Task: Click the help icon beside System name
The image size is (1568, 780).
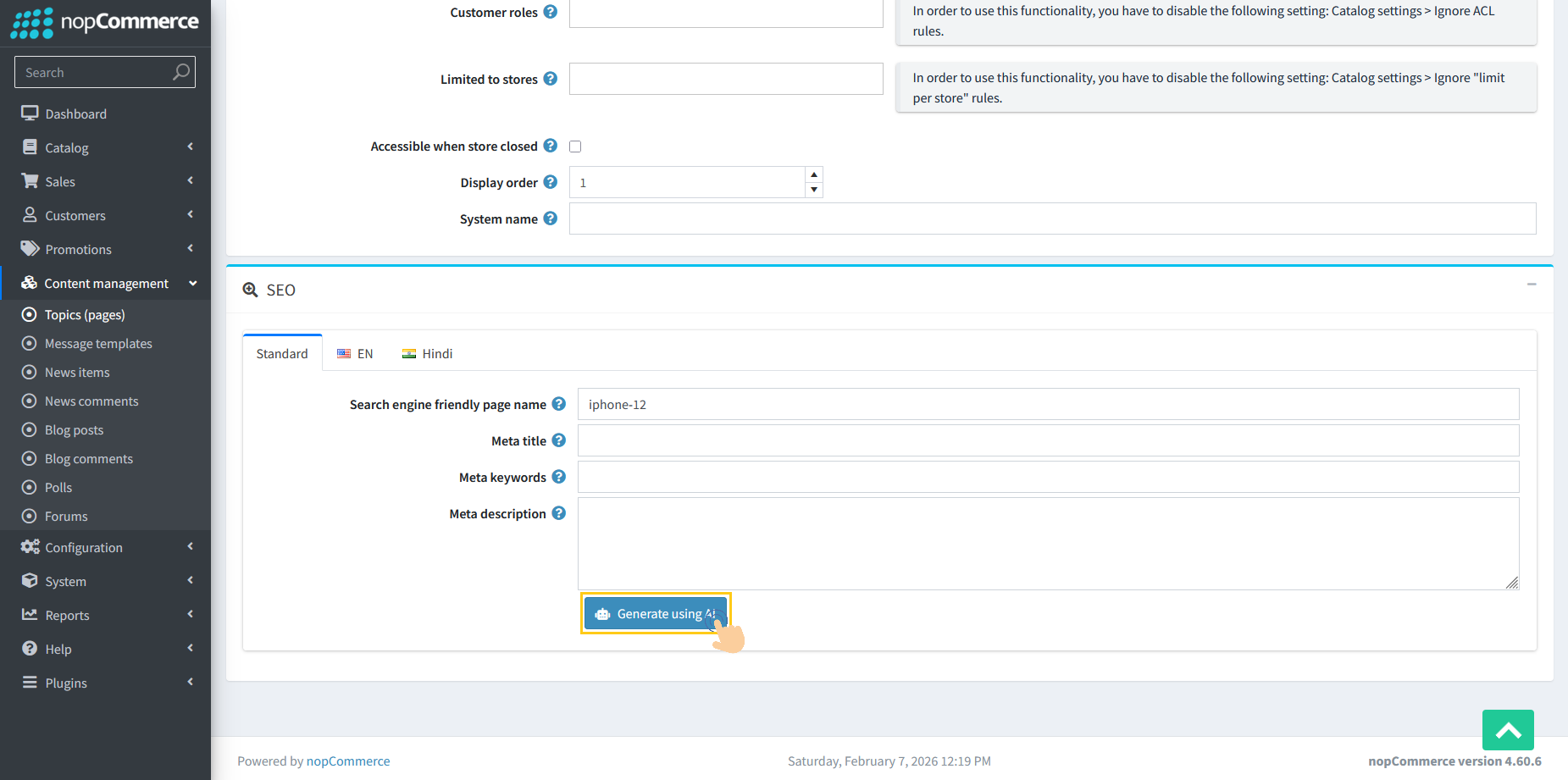Action: [x=551, y=219]
